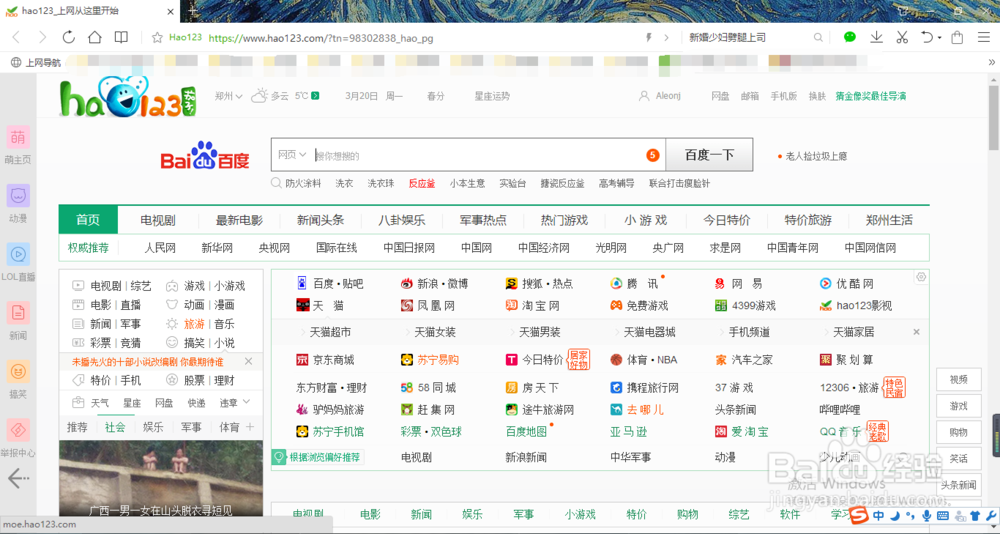
Task: Click the 百度一下 search button
Action: [x=709, y=154]
